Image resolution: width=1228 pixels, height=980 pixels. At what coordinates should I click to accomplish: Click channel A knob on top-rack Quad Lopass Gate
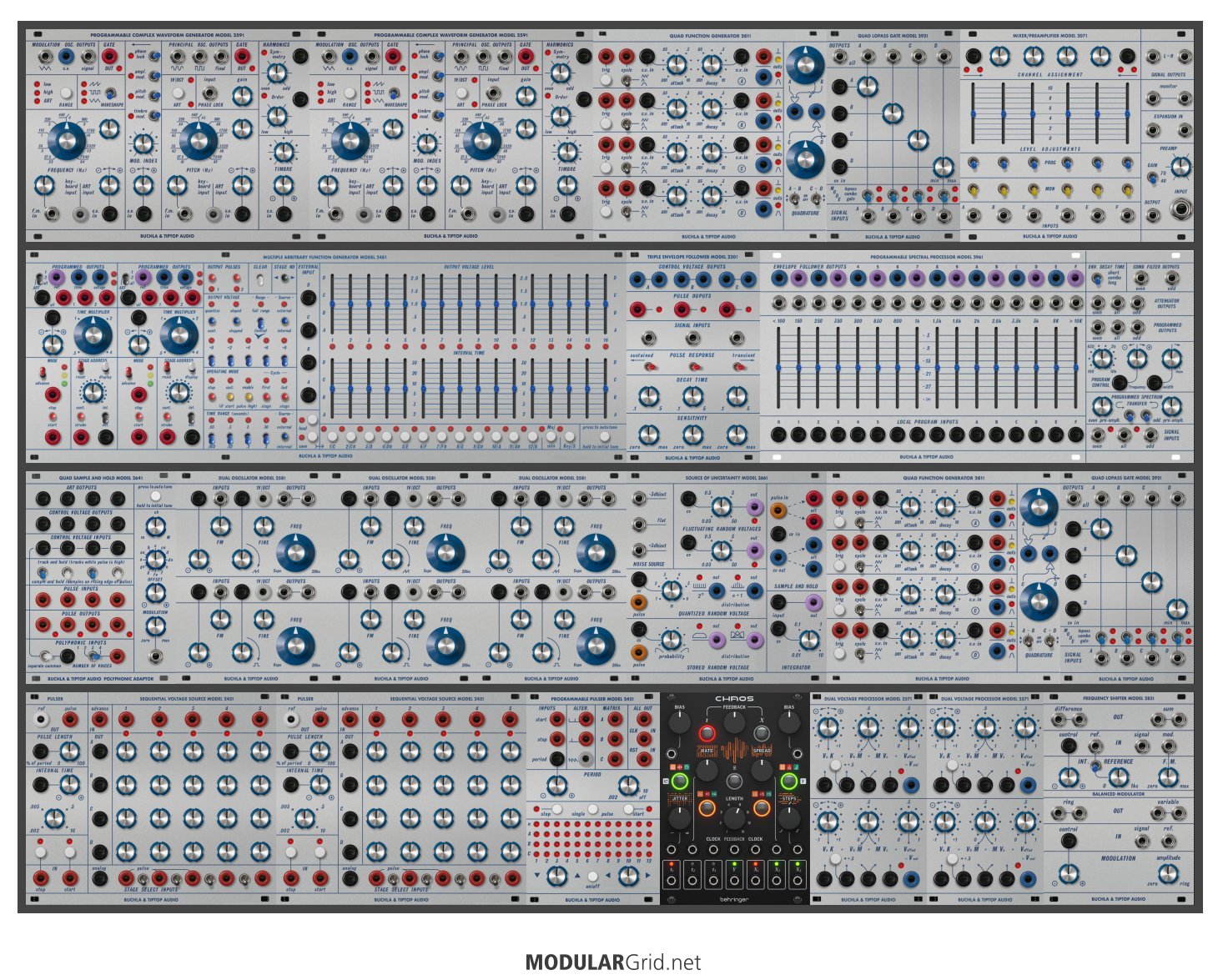point(868,86)
